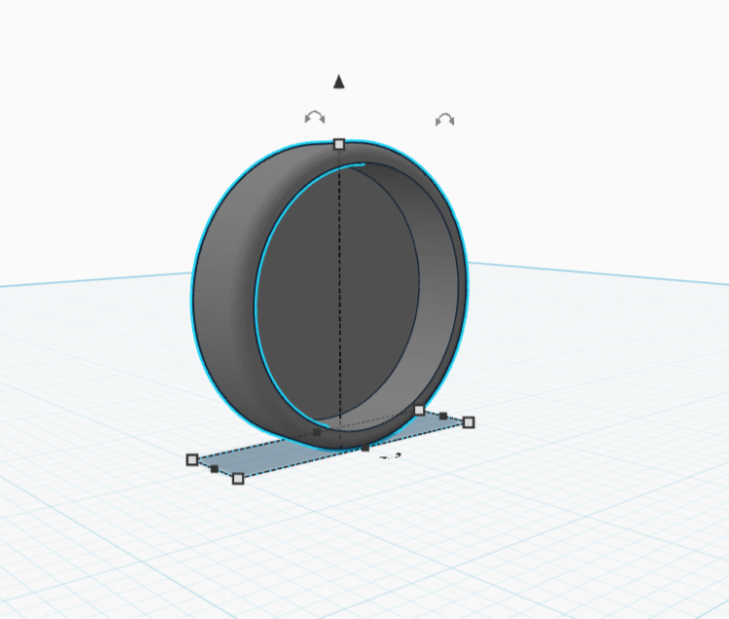Click the rightmost white corner handle of the footprint
This screenshot has width=729, height=619.
click(469, 422)
